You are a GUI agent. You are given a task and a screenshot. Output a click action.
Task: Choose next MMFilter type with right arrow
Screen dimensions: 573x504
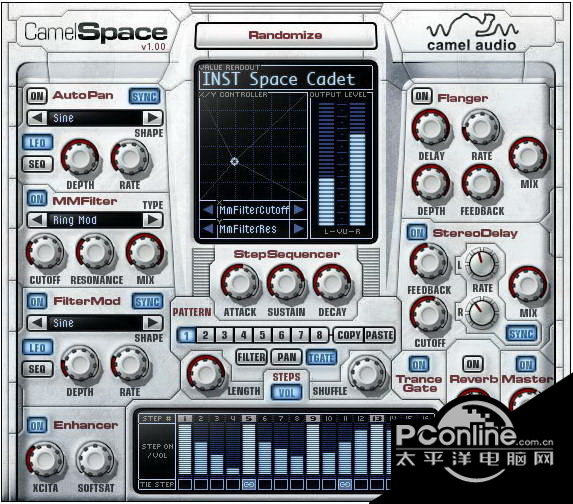pyautogui.click(x=152, y=220)
